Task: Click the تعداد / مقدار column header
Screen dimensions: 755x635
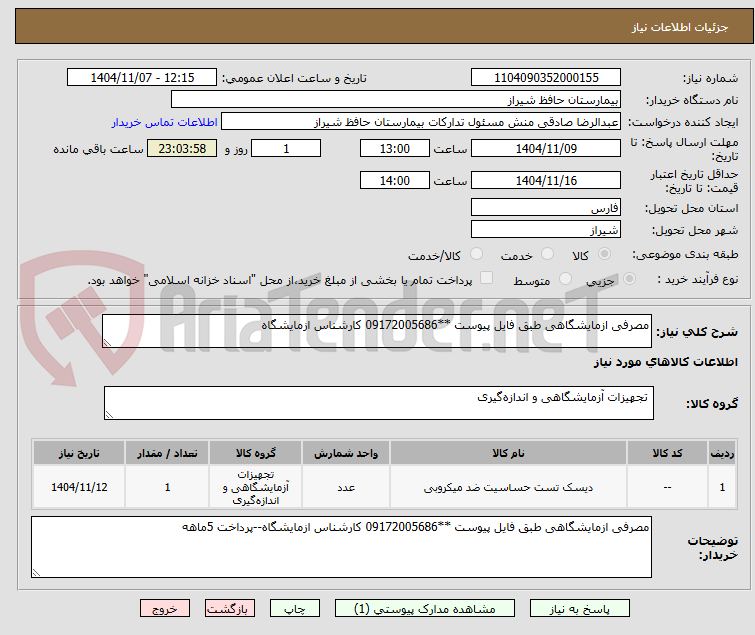Action: pyautogui.click(x=167, y=453)
